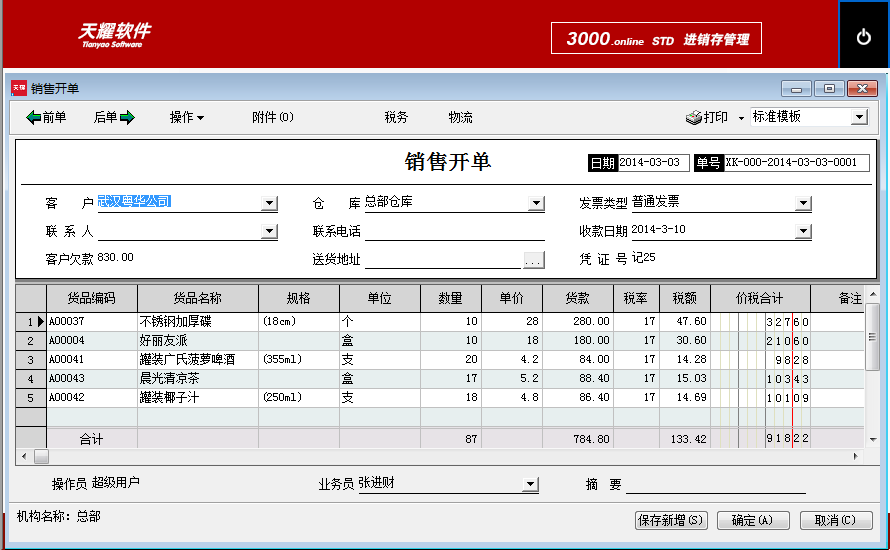Screen dimensions: 890x550
Task: Open the 业务员 dropdown arrow
Action: coord(530,484)
